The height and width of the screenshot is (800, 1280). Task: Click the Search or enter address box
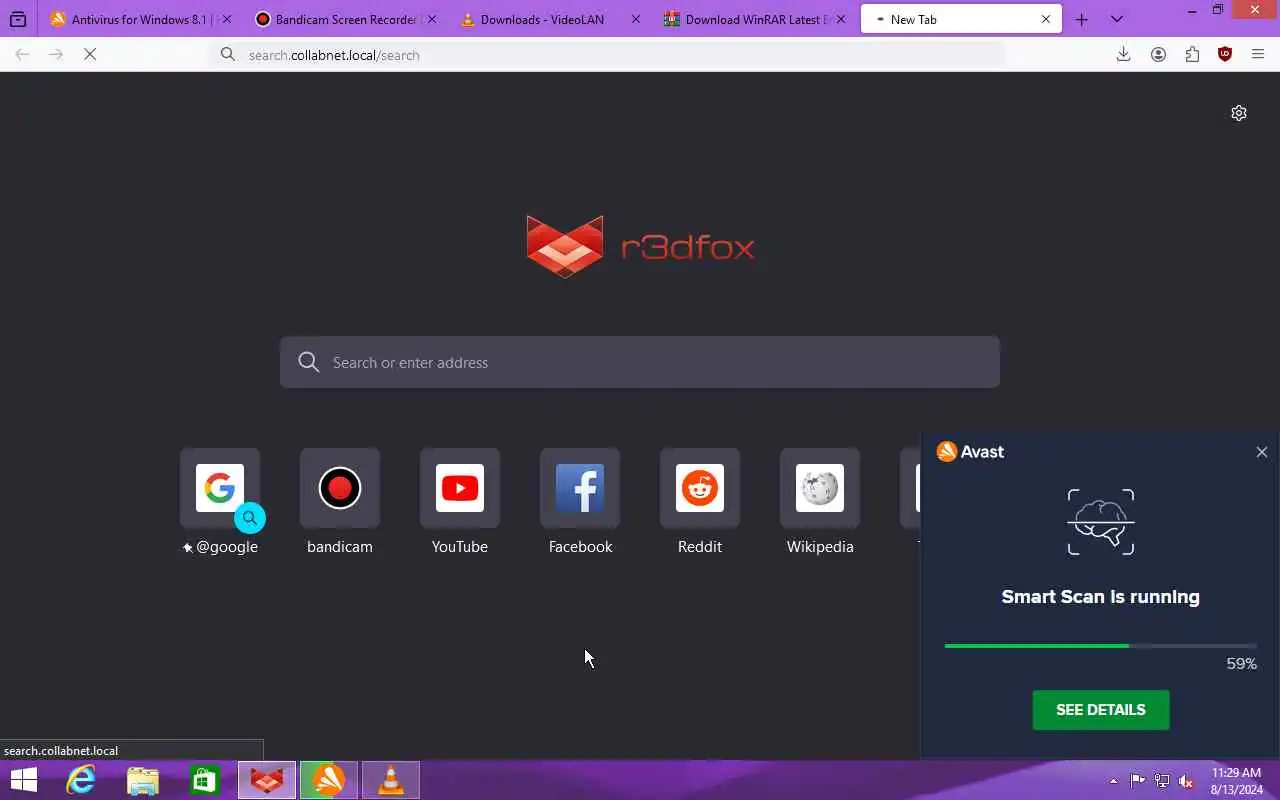pyautogui.click(x=640, y=362)
